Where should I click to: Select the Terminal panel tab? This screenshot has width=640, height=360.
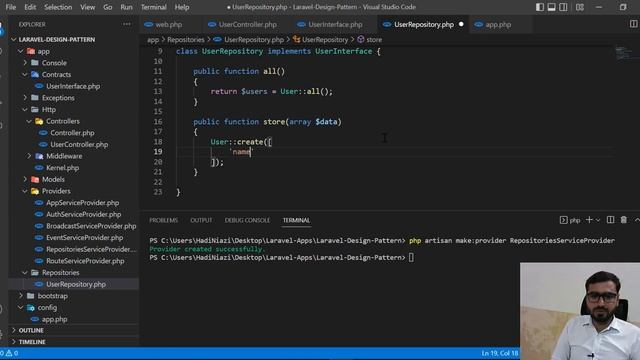coord(296,220)
